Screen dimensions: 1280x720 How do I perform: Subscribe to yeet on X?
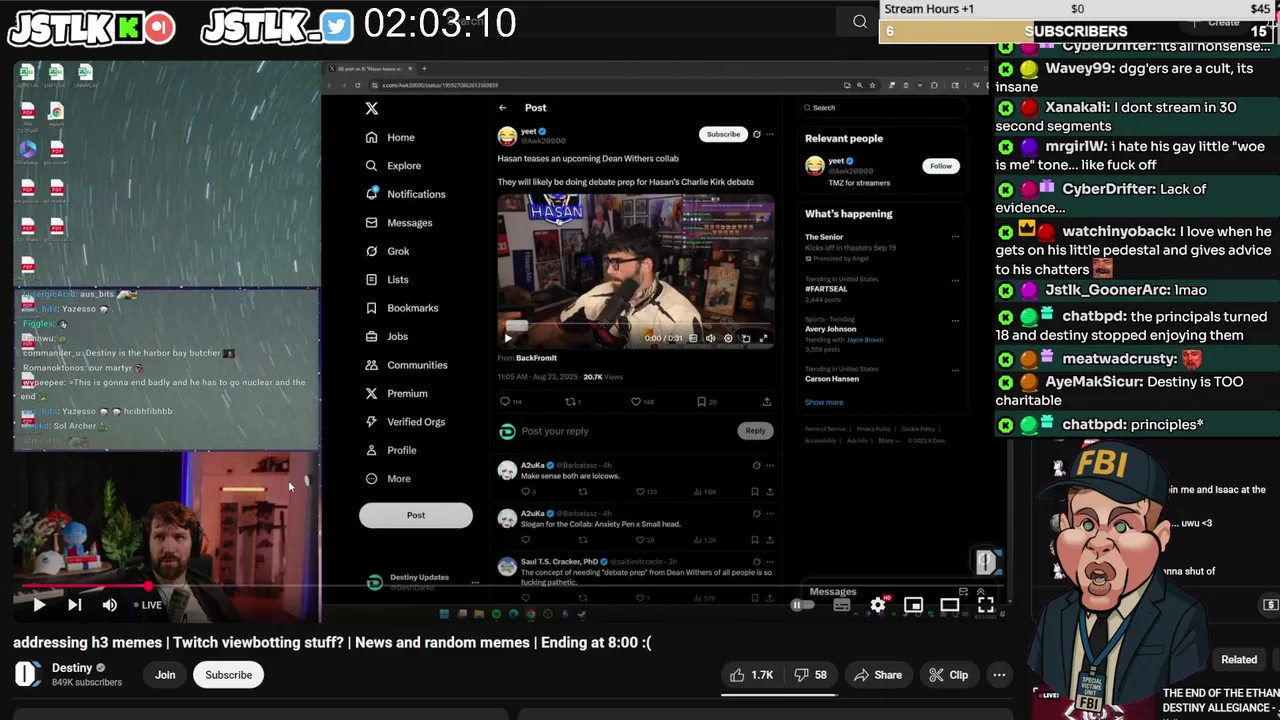click(x=723, y=134)
